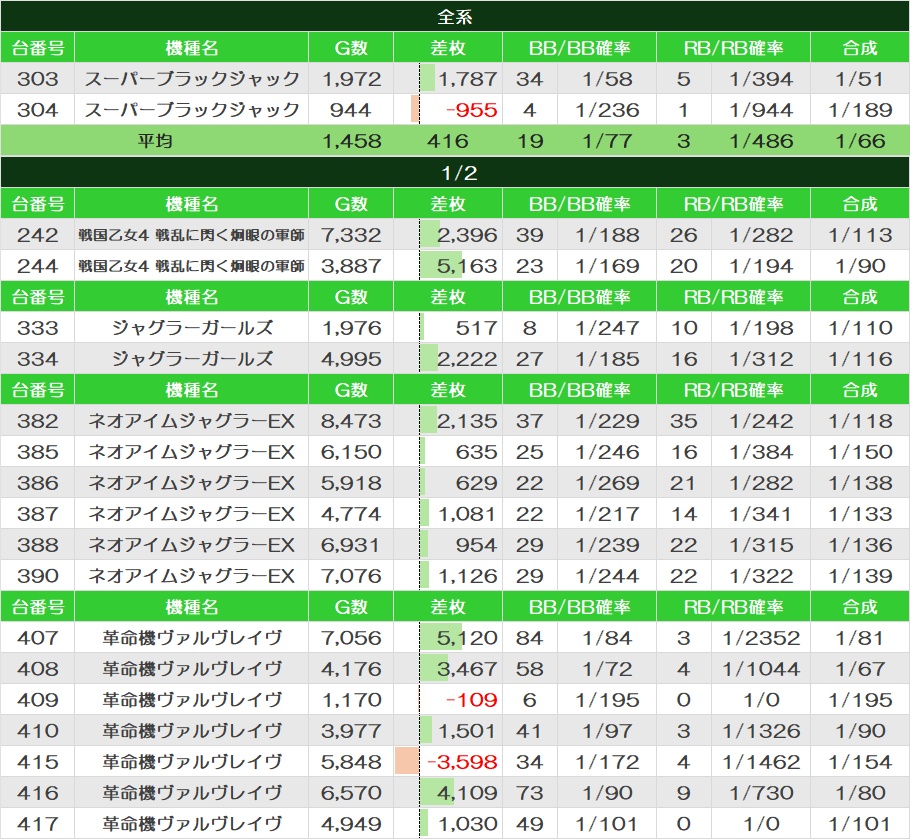Click the -3,598 difference value
Image resolution: width=910 pixels, height=839 pixels.
point(463,762)
